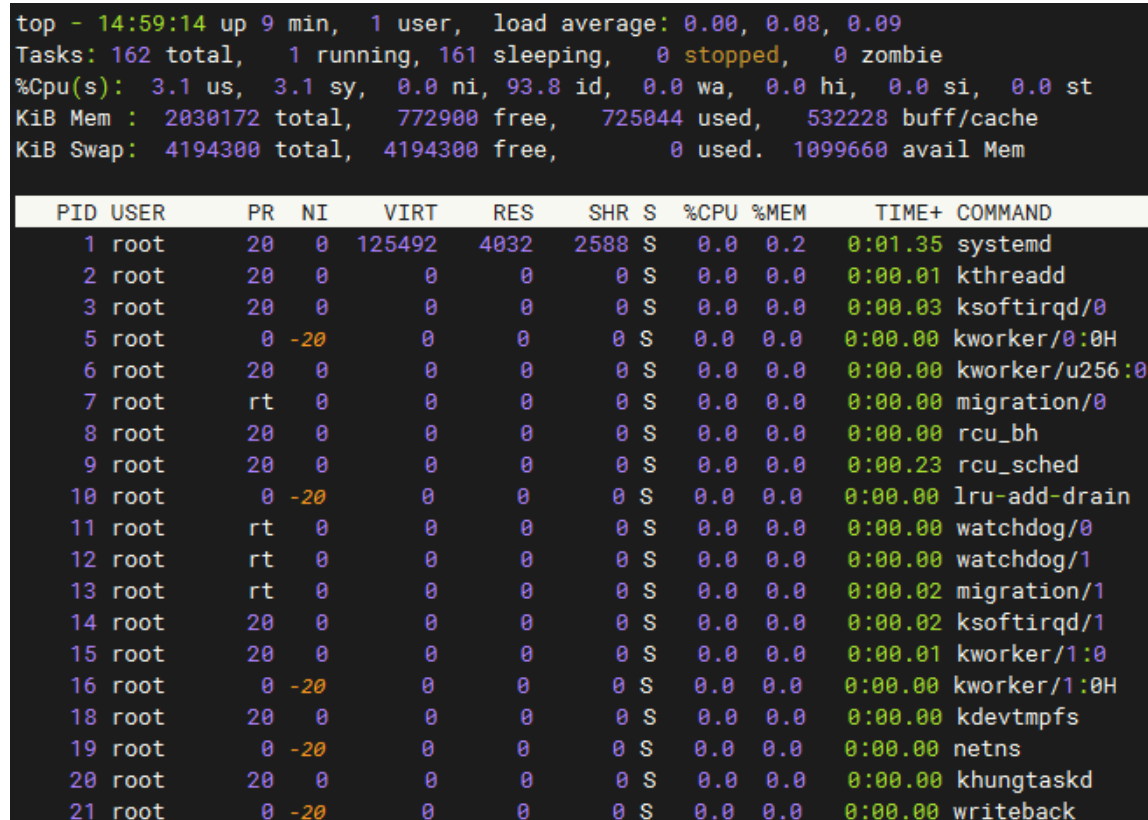Click the netns process name
This screenshot has height=820, width=1148.
coord(986,748)
